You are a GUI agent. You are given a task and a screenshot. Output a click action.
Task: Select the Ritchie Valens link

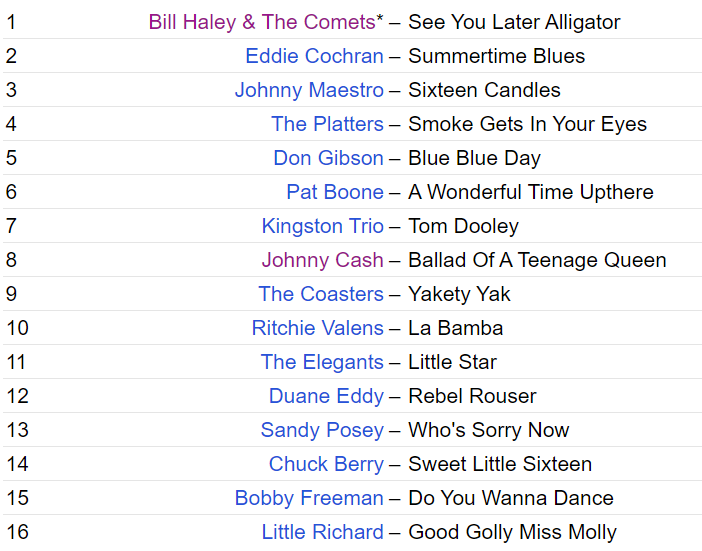(317, 328)
